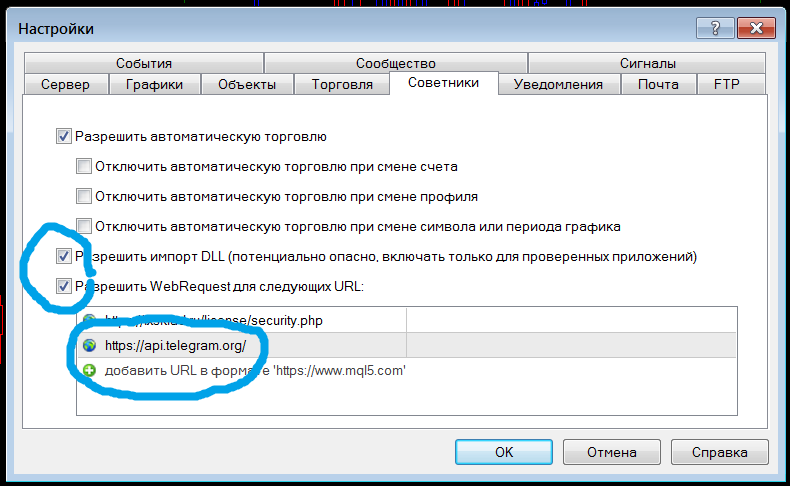Close the Настройки dialog with the X
Image resolution: width=790 pixels, height=486 pixels.
[756, 28]
